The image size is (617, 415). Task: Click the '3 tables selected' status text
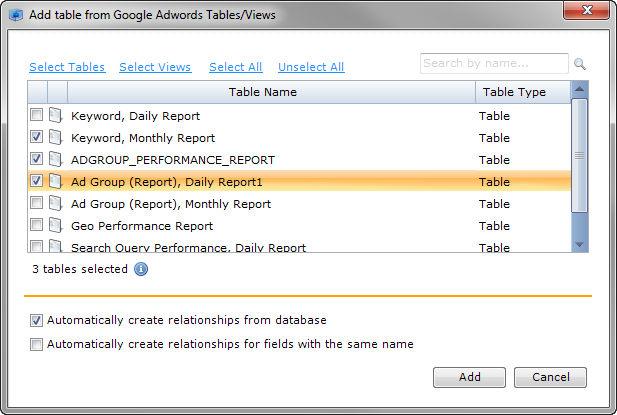coord(80,269)
